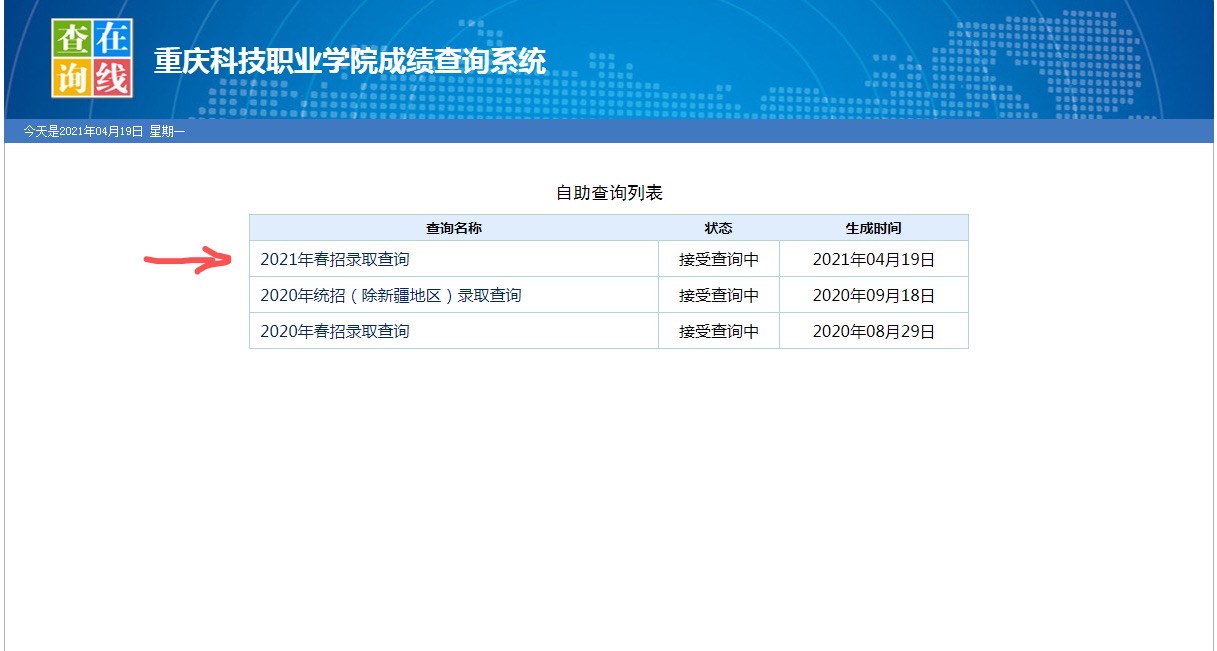
Task: Click the green 查 logo tile
Action: tap(72, 38)
